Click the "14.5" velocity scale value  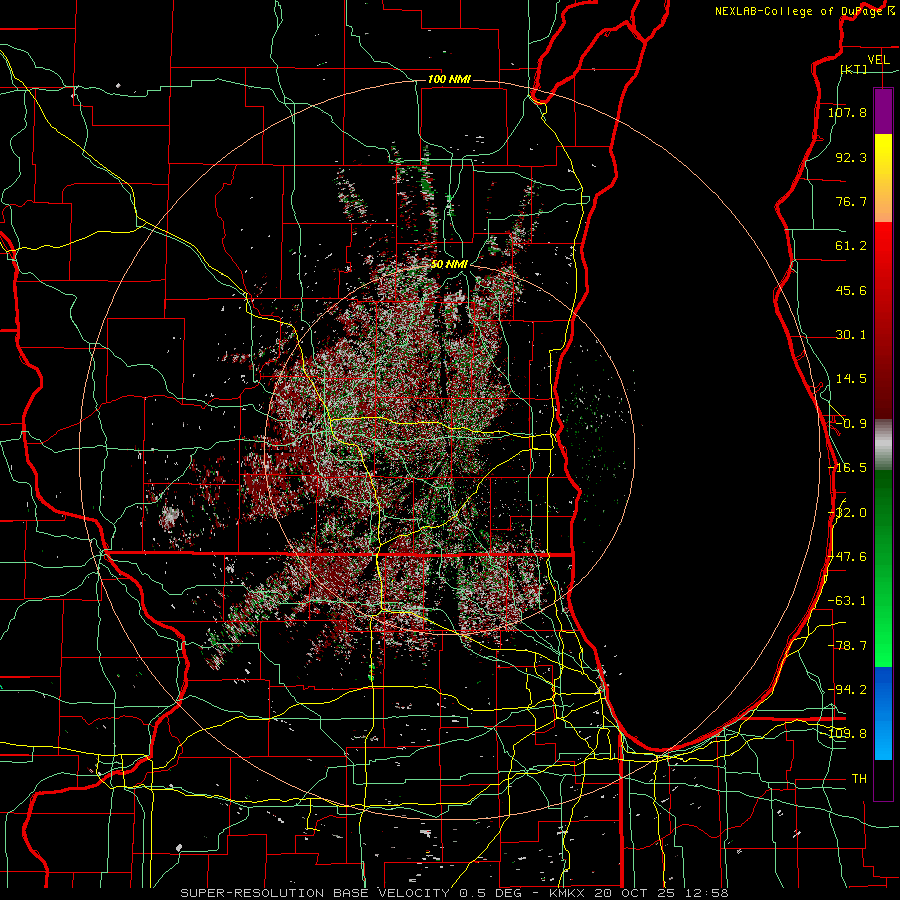coord(851,379)
